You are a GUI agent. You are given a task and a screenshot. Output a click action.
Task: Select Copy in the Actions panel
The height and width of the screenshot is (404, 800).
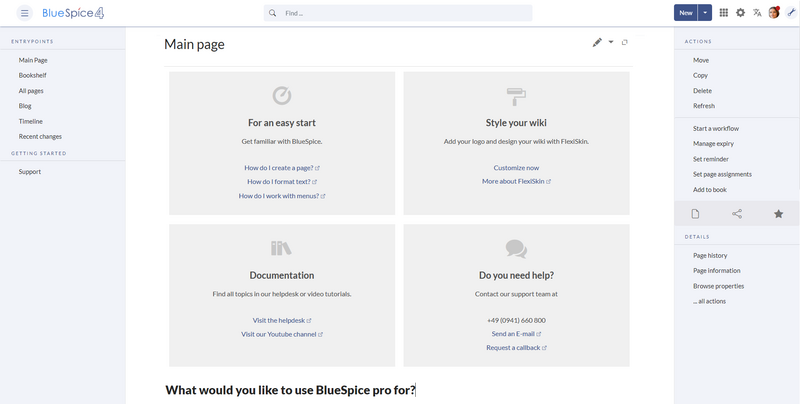pos(701,75)
